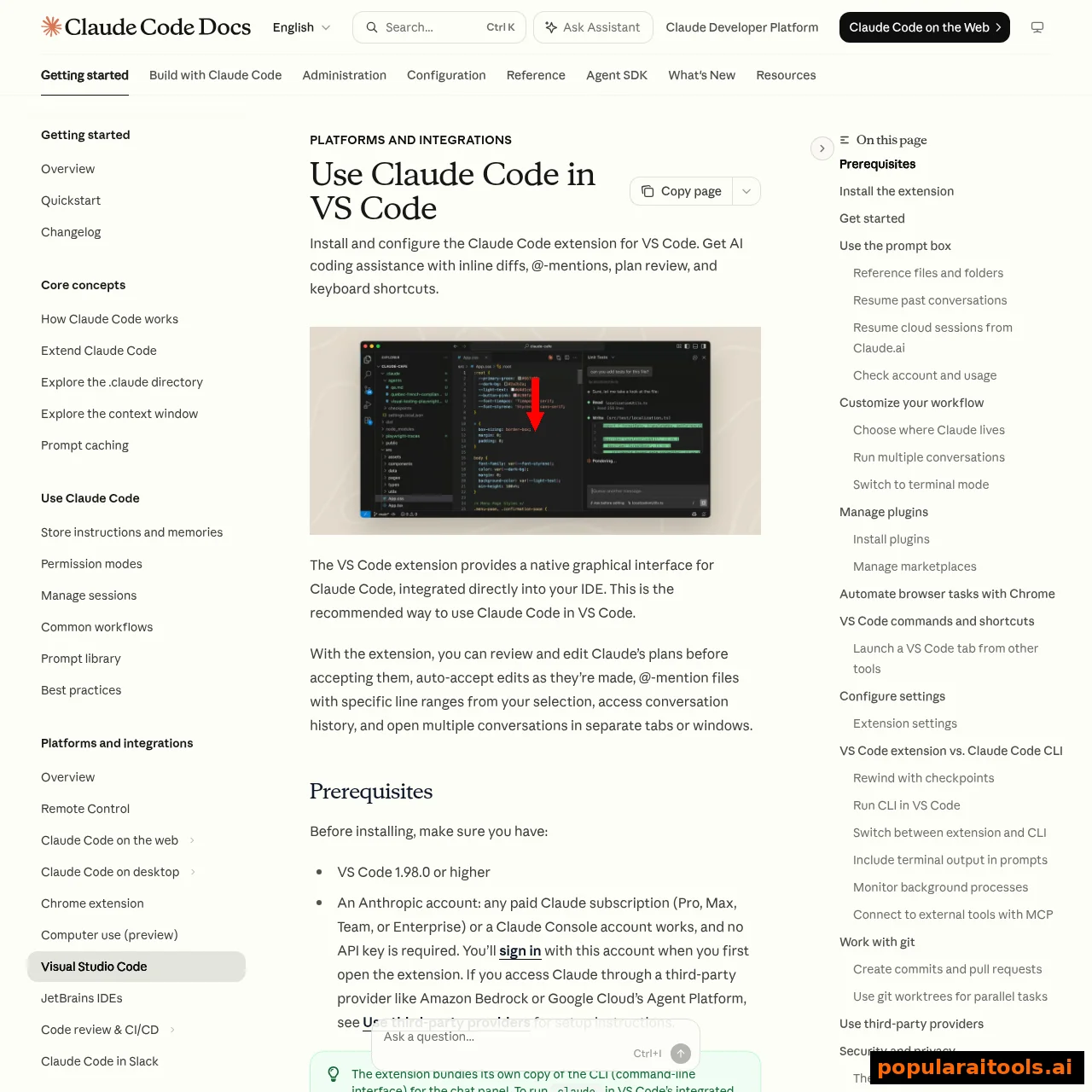Switch to Build with Claude Code tab
The height and width of the screenshot is (1092, 1092).
[x=215, y=75]
